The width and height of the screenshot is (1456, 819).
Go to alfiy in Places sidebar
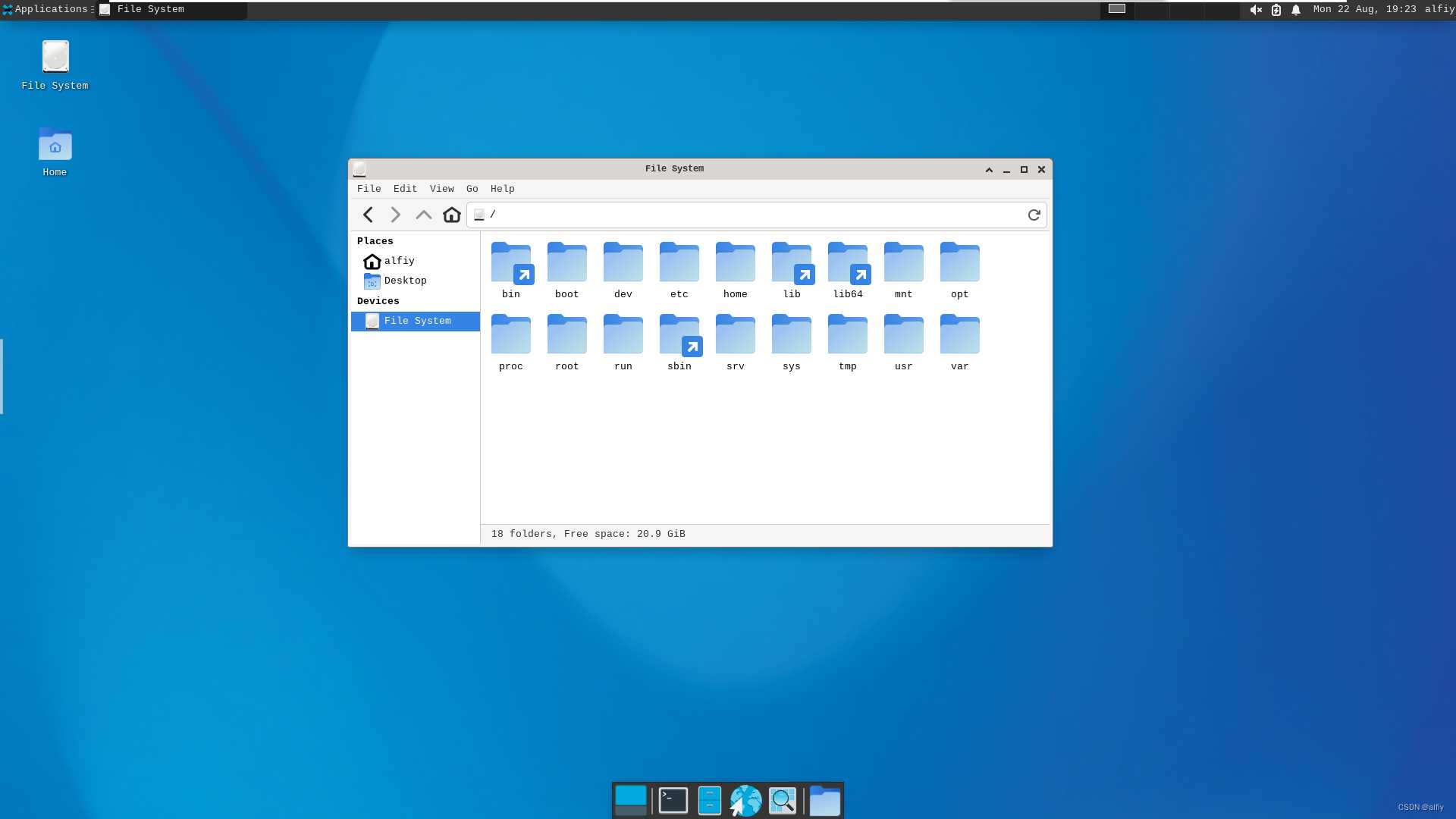pyautogui.click(x=416, y=261)
